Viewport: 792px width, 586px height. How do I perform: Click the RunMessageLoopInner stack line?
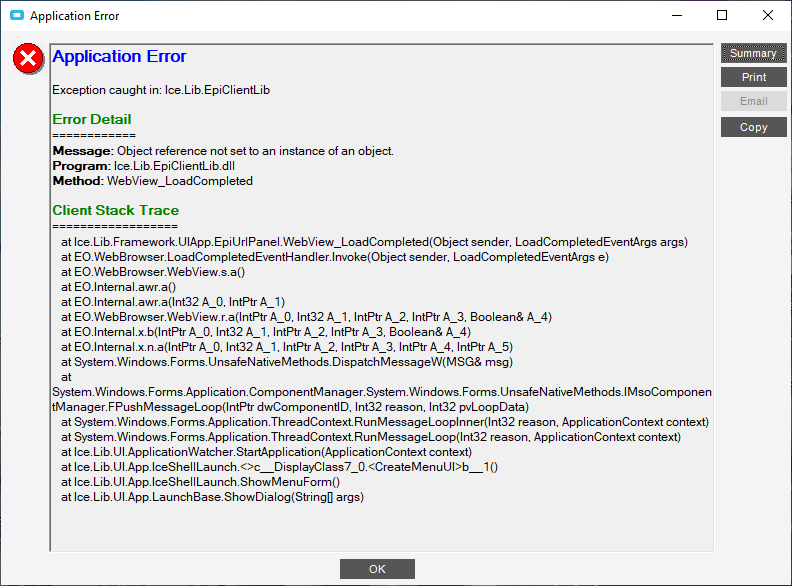click(385, 422)
